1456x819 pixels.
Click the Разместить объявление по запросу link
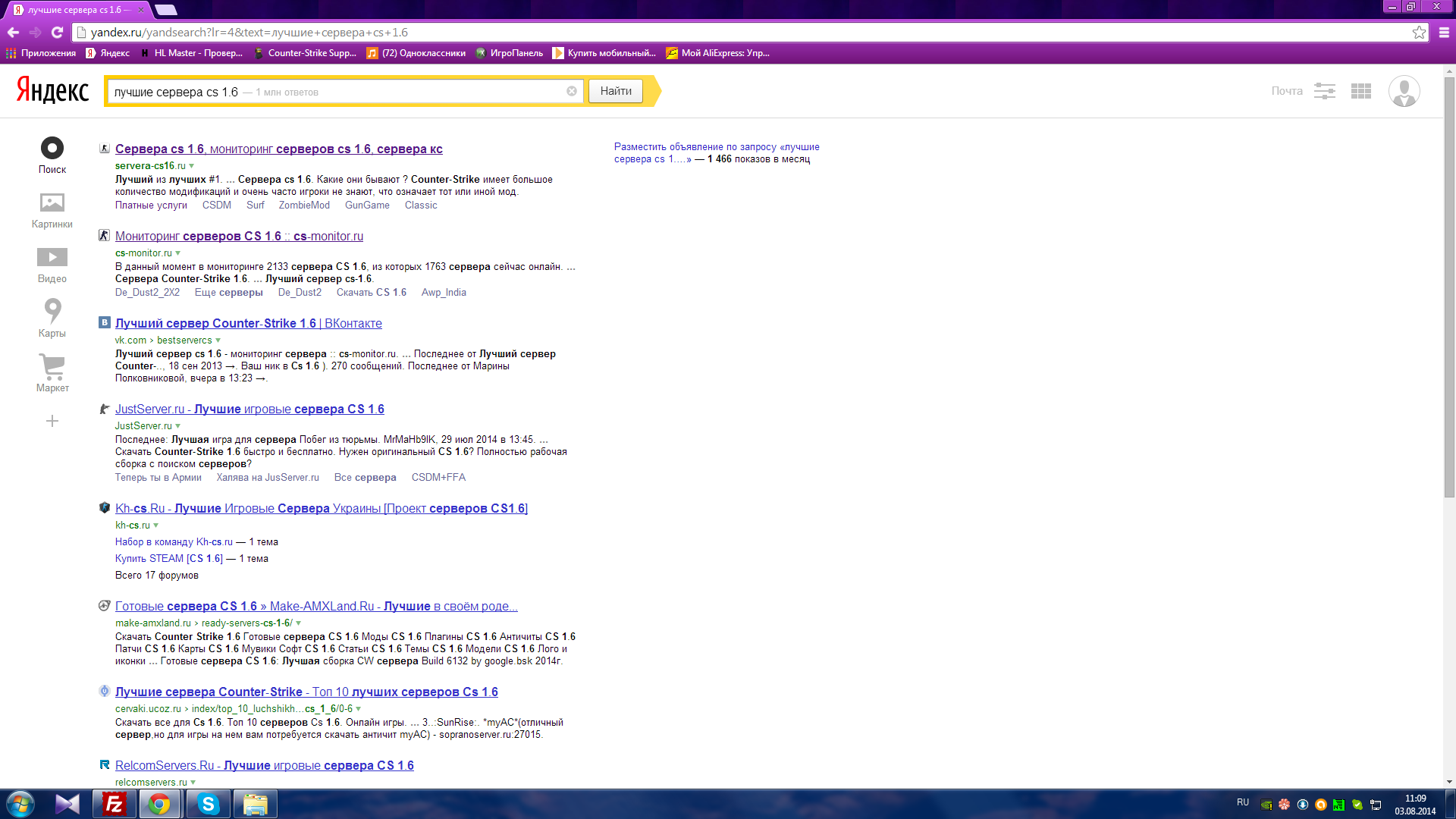tap(717, 153)
